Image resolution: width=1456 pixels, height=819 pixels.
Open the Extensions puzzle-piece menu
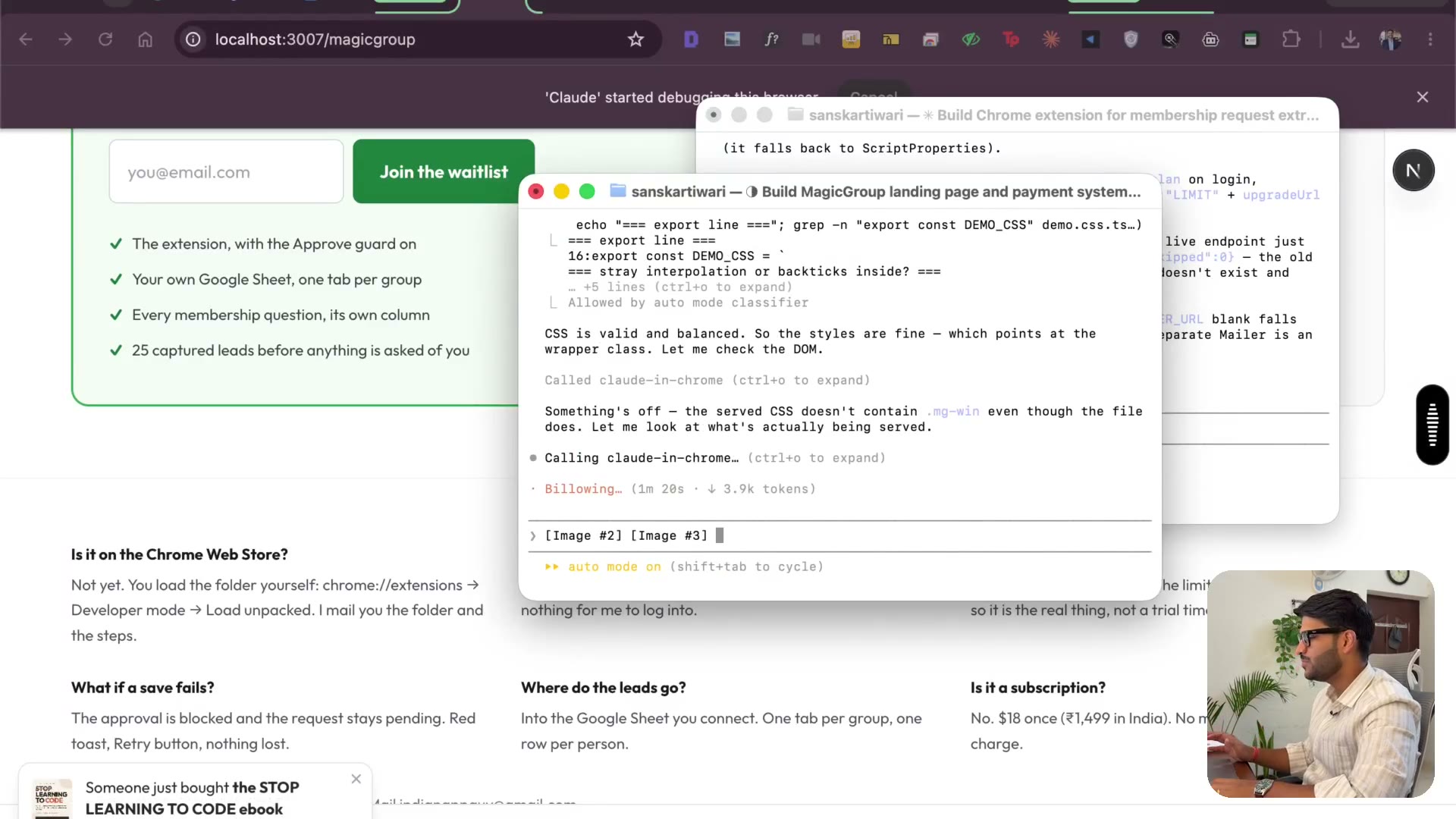click(1291, 39)
